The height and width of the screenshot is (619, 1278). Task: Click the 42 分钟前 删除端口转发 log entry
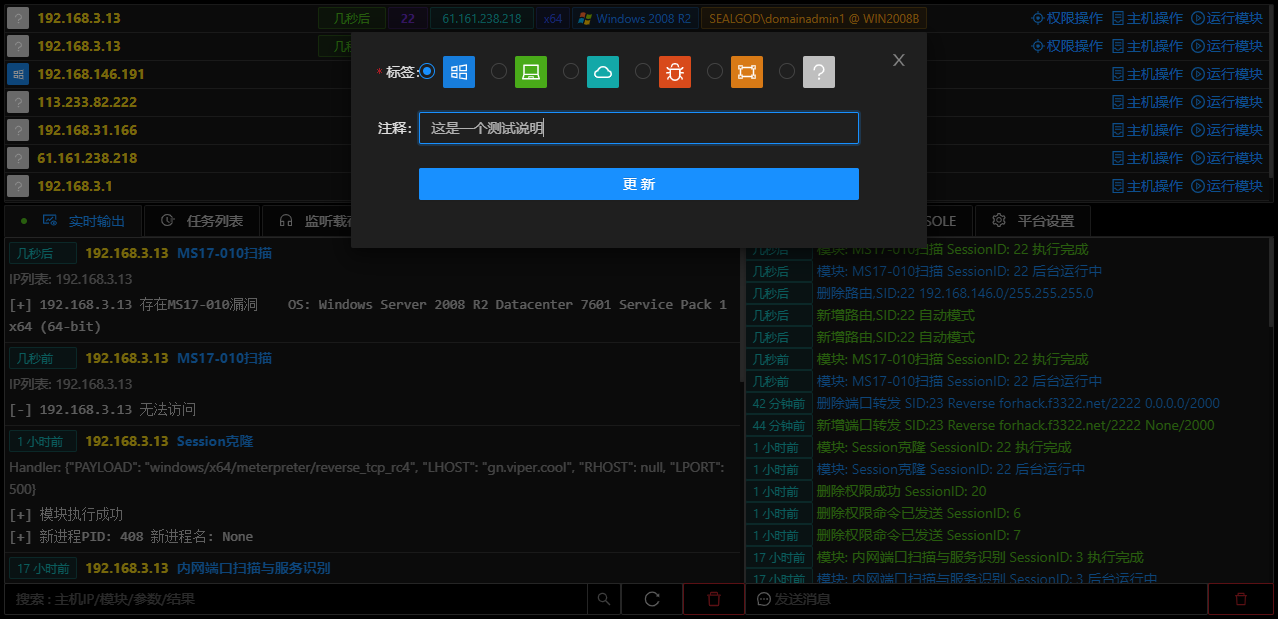coord(1018,403)
